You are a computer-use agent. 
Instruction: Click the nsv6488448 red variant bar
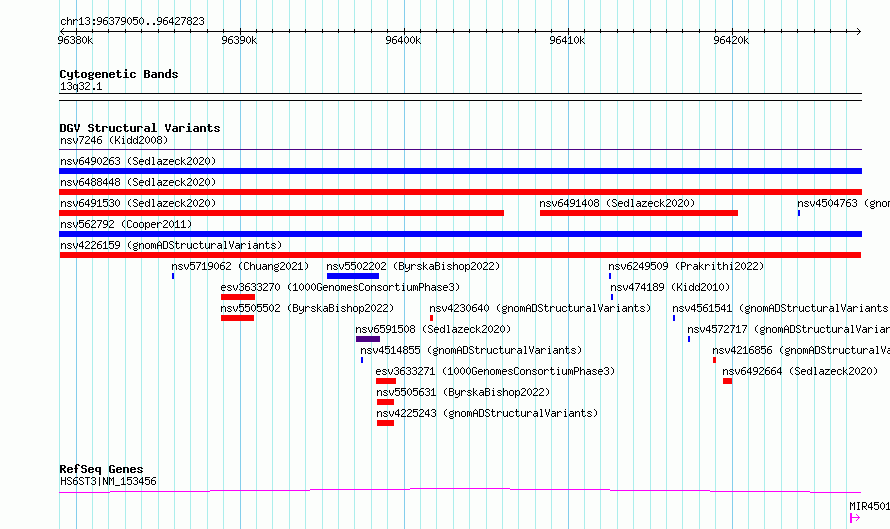click(x=460, y=192)
